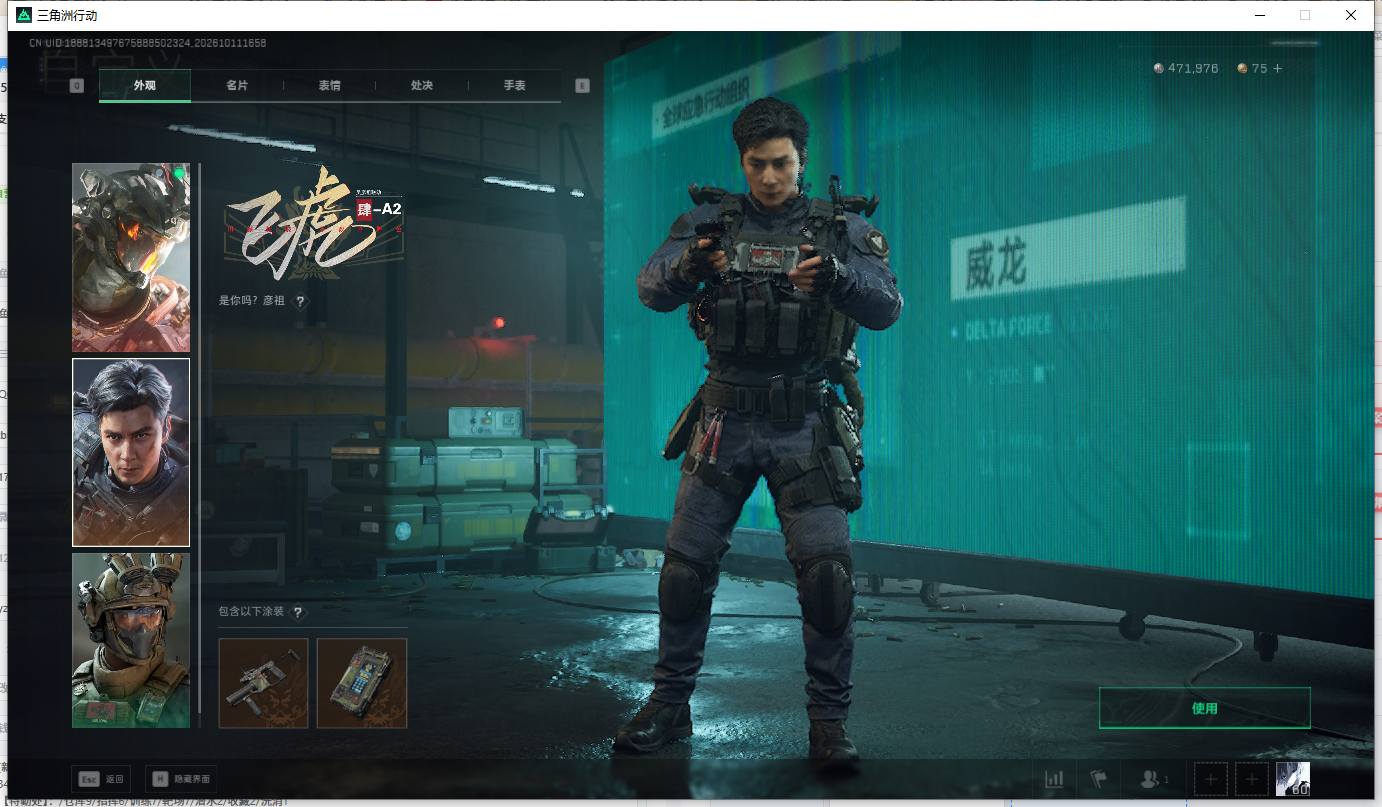Open the player avatar in bottom bar
The height and width of the screenshot is (807, 1382).
coord(1293,779)
